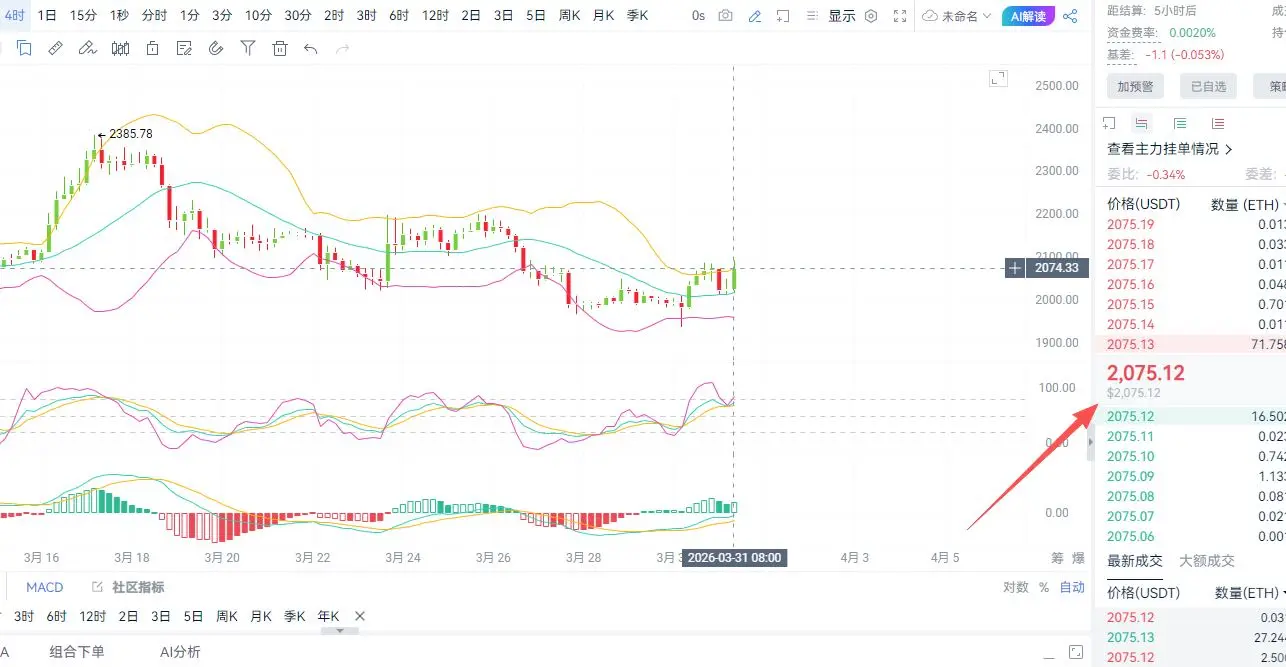
Task: Select 年K in bottom interval bar
Action: 328,616
